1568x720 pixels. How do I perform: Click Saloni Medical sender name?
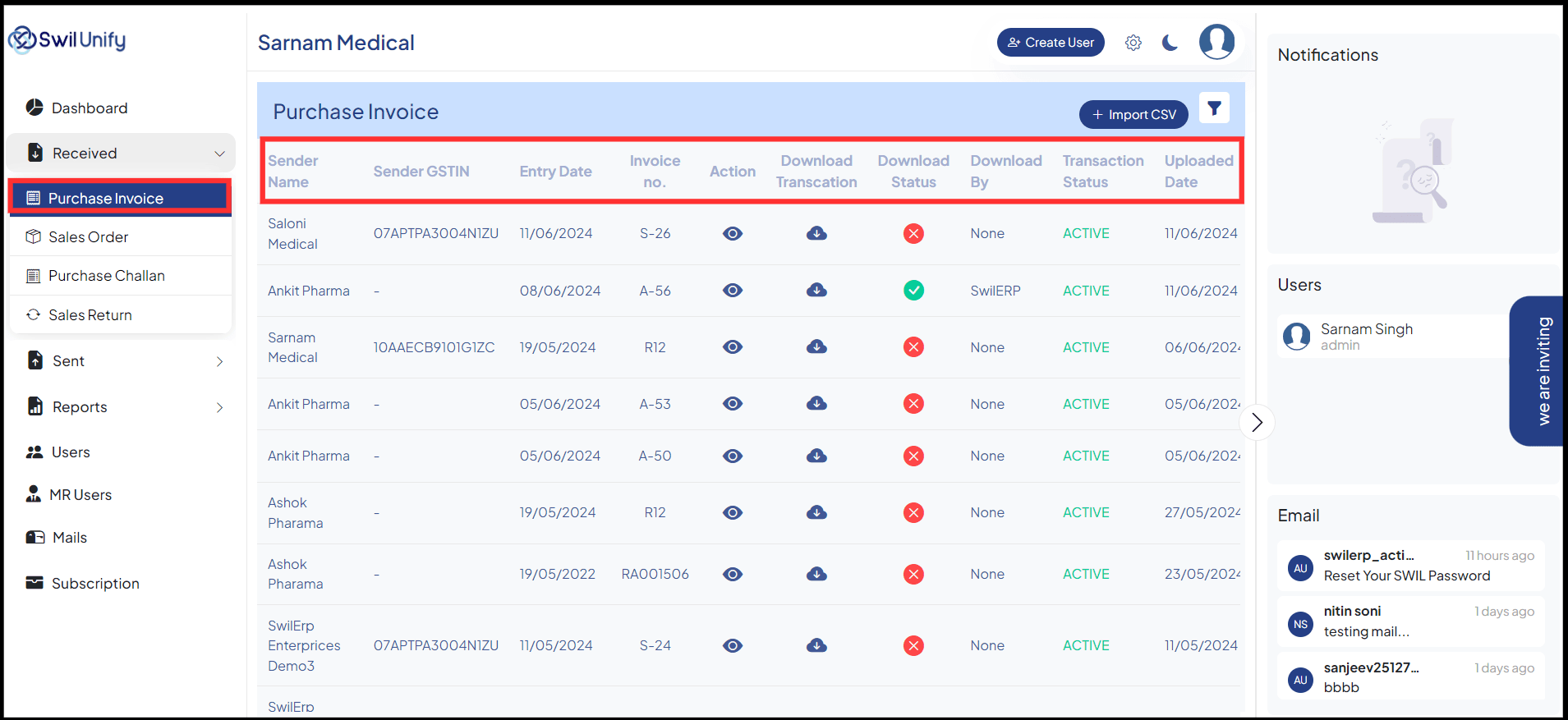click(292, 234)
